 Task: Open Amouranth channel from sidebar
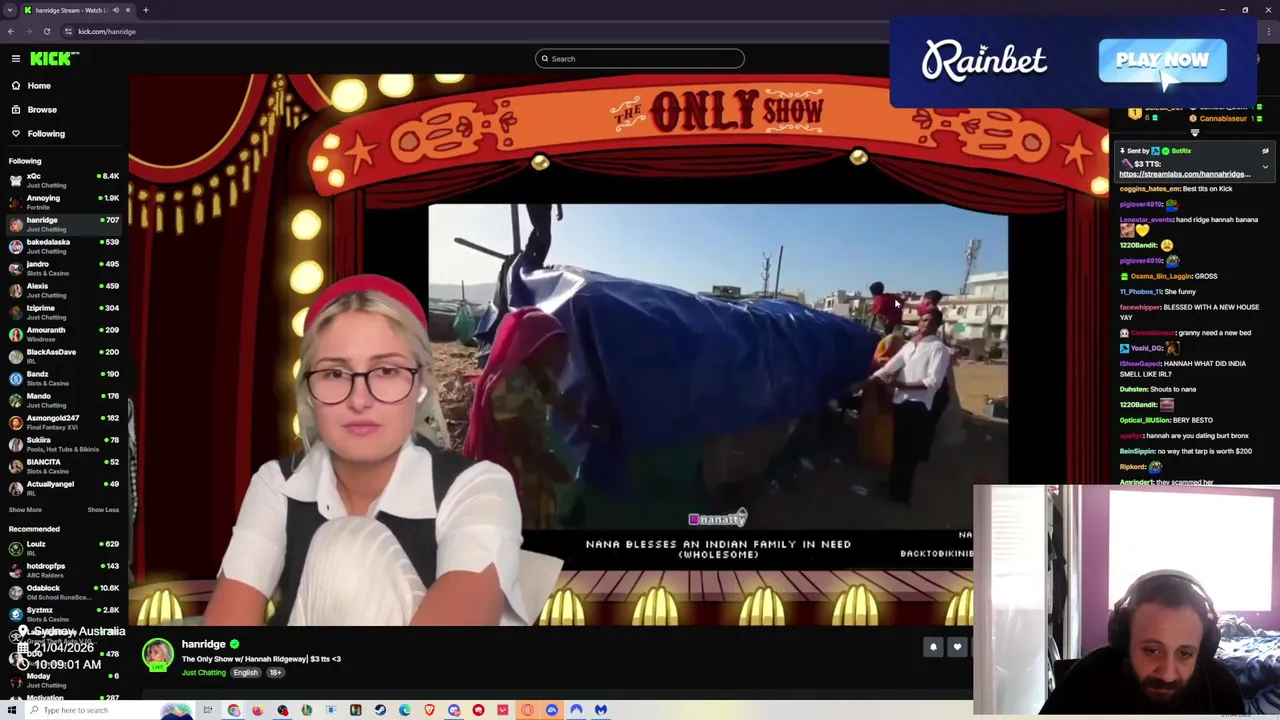pos(64,334)
